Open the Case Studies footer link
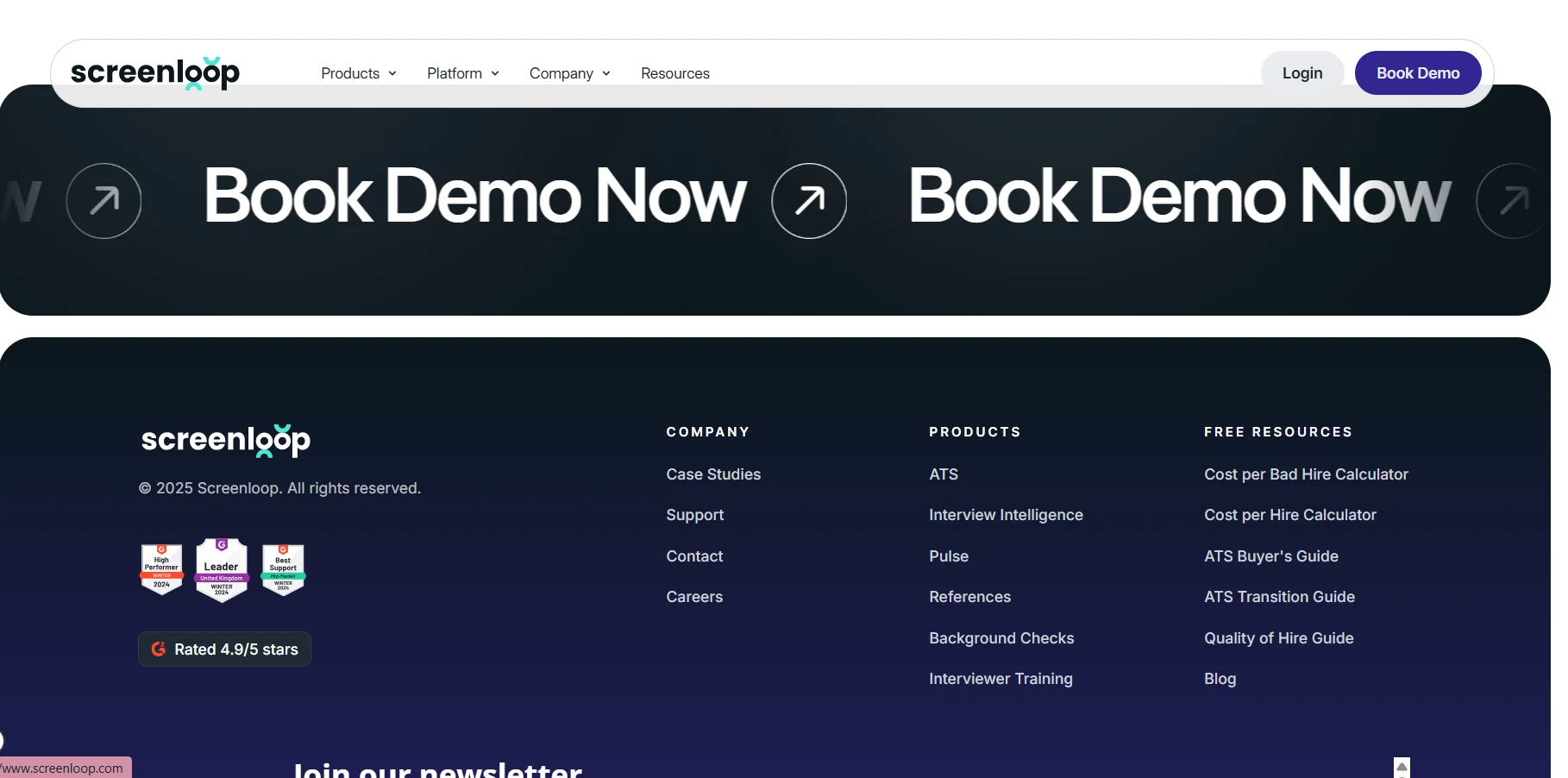Image resolution: width=1568 pixels, height=778 pixels. (713, 474)
